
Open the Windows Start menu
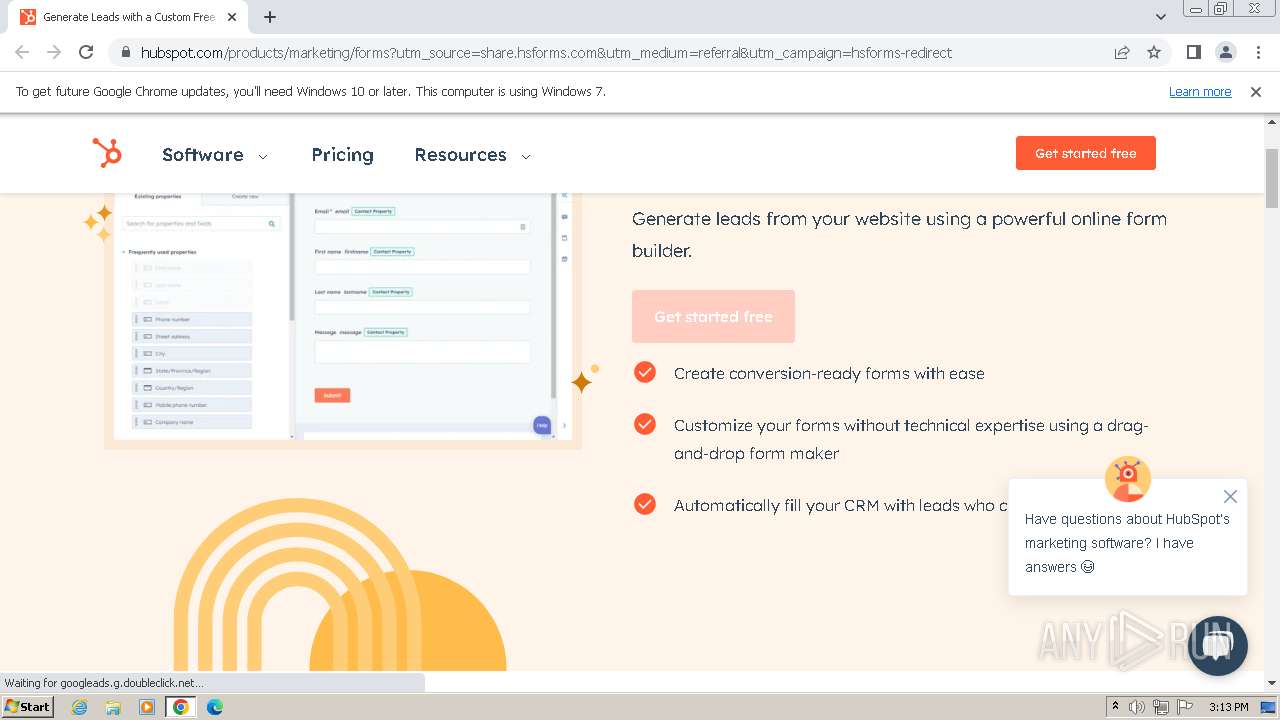28,707
